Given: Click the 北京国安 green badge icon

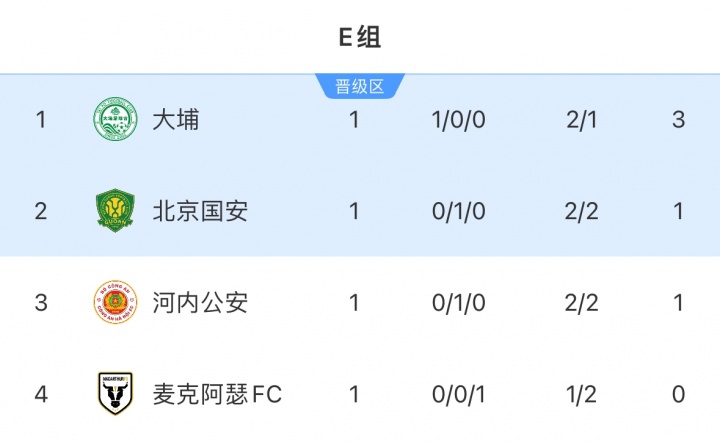Looking at the screenshot, I should click(x=113, y=211).
